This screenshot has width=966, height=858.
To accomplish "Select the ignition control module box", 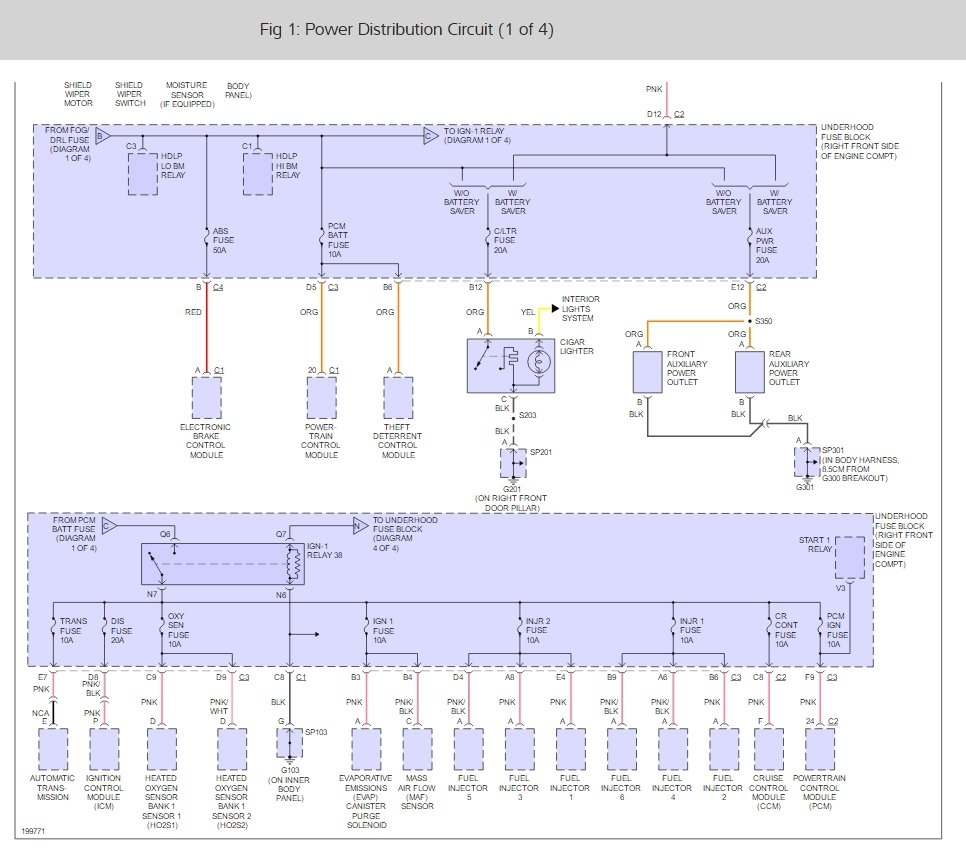I will click(x=104, y=749).
